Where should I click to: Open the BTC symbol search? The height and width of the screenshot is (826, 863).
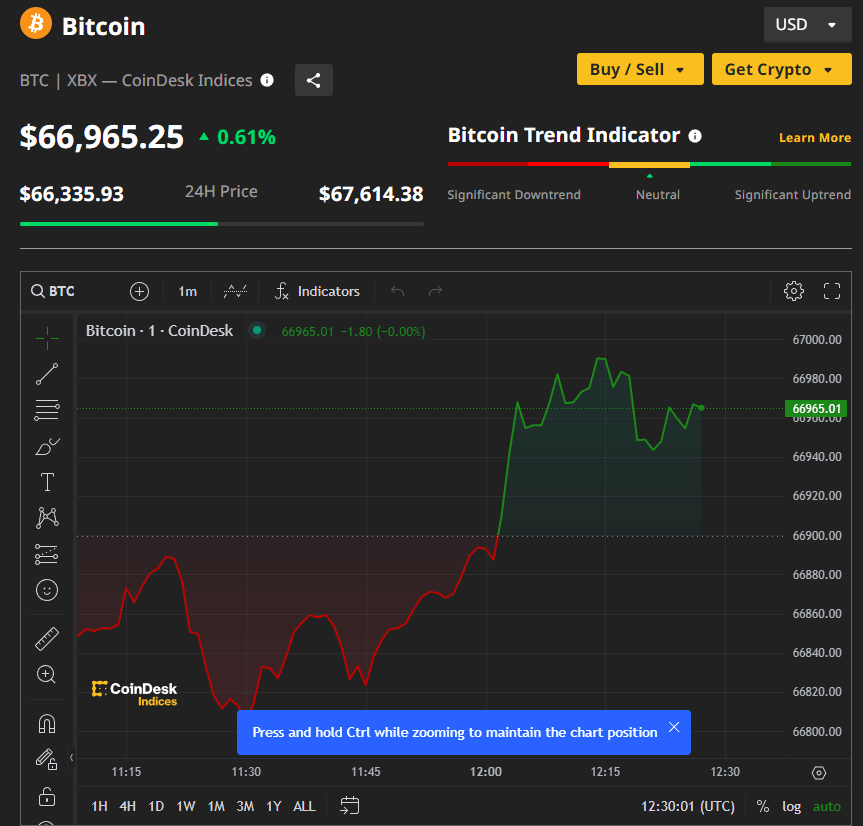click(53, 291)
